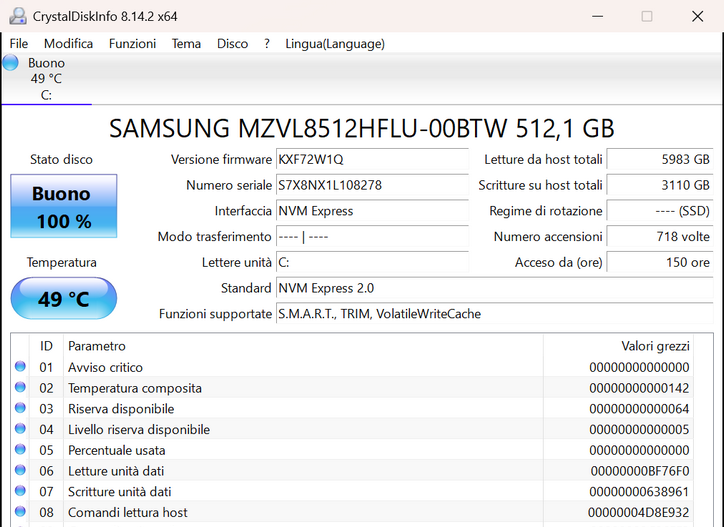Click the Parametro column header
This screenshot has height=527, width=724.
click(x=303, y=346)
